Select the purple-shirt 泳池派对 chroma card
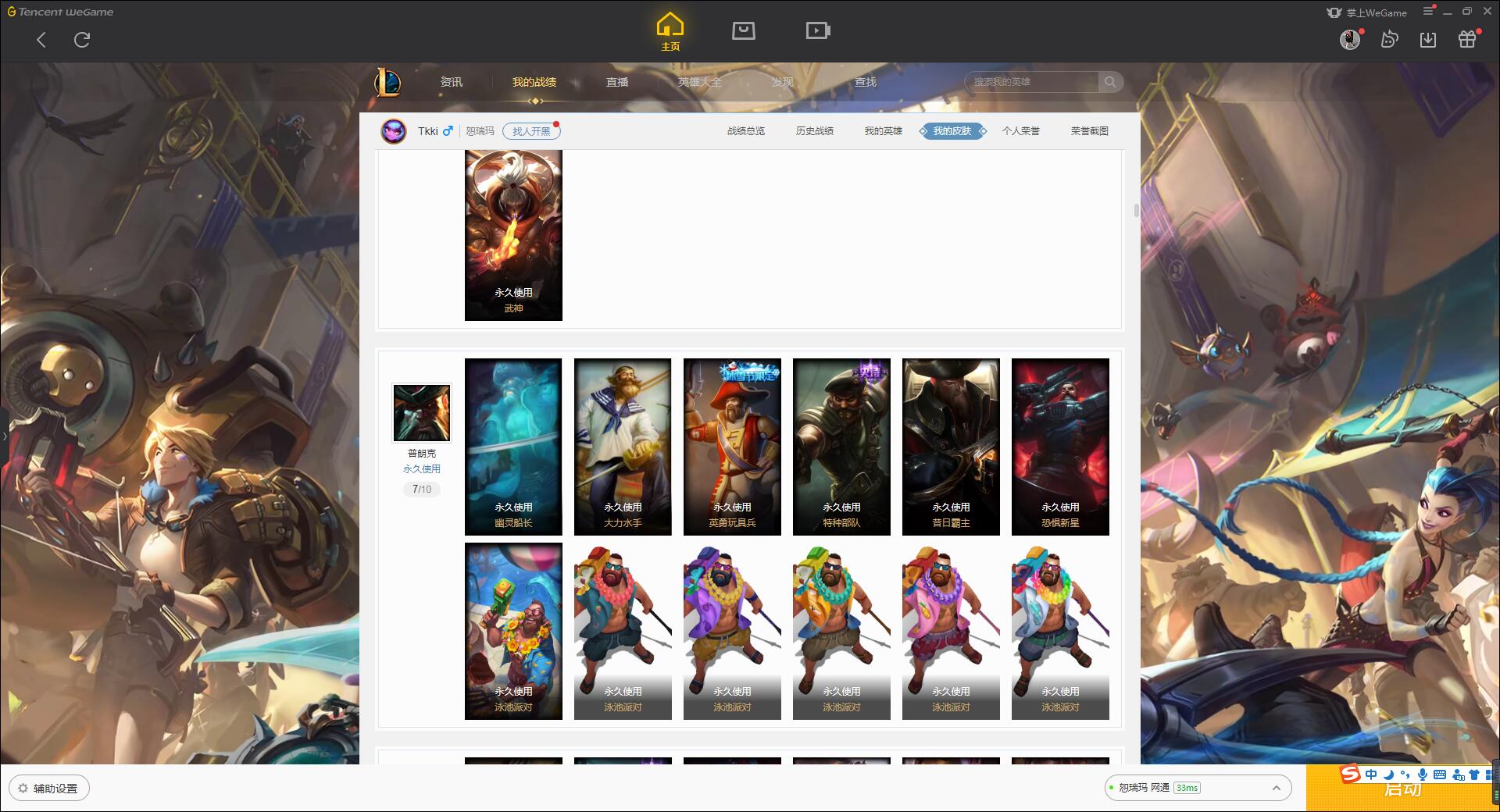 (x=732, y=631)
